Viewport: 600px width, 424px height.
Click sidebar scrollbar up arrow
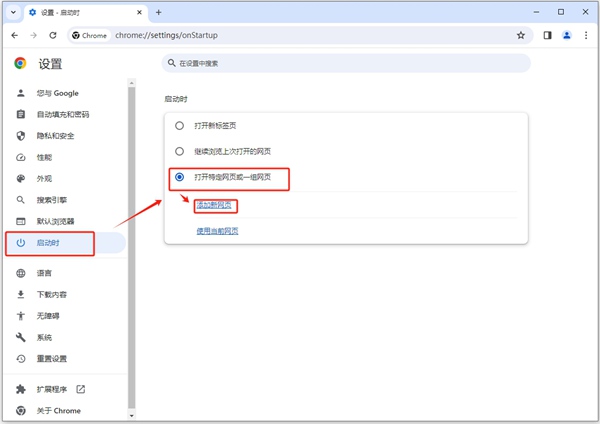point(132,83)
